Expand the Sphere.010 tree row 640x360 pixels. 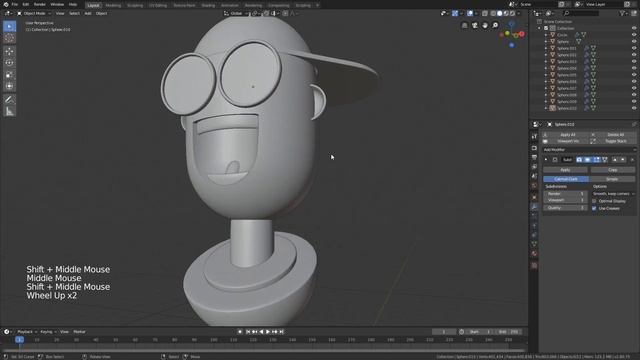tap(546, 108)
